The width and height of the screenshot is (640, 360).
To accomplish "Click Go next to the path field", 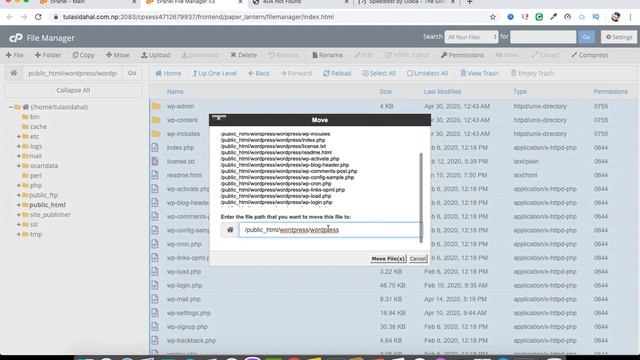I will coord(132,73).
